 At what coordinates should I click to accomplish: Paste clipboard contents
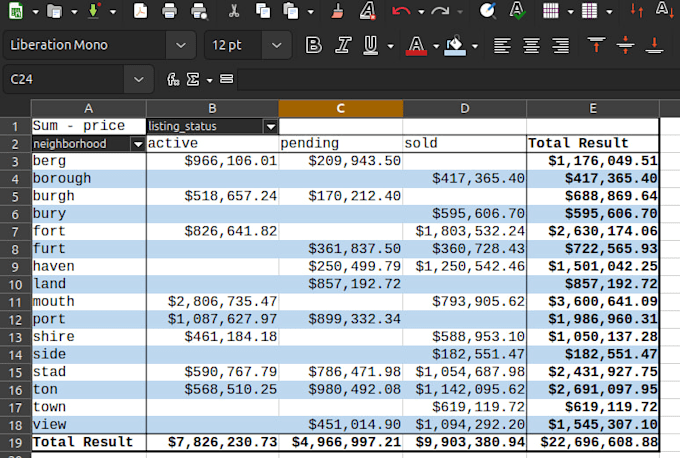[291, 11]
